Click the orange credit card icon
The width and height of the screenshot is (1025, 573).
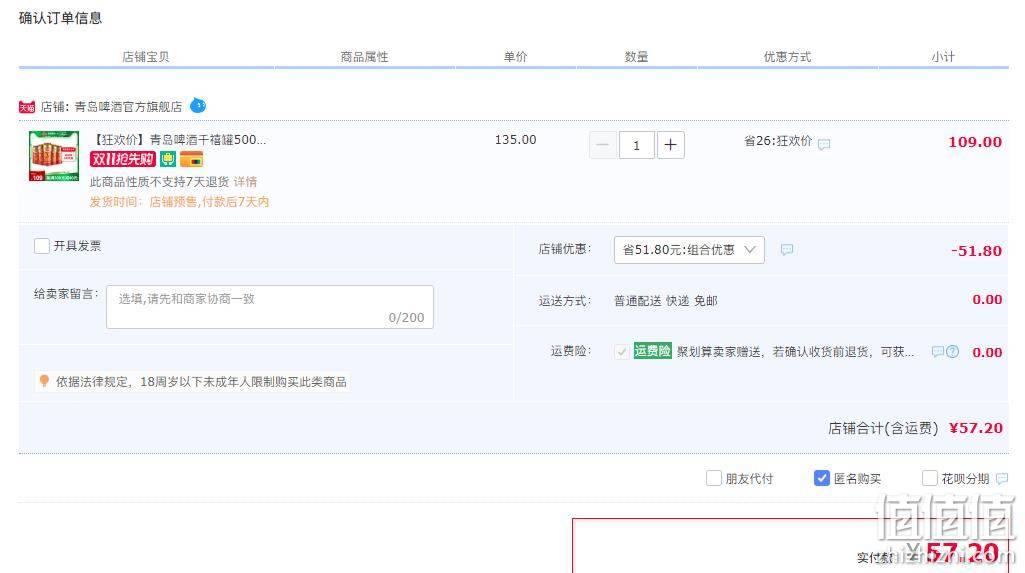(x=192, y=159)
